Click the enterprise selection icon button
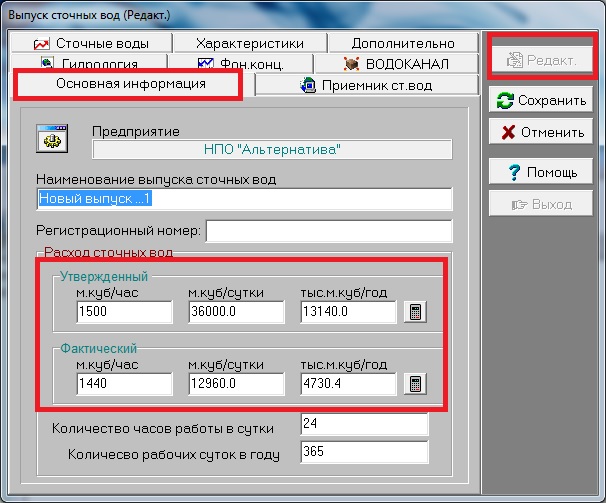 tap(50, 139)
